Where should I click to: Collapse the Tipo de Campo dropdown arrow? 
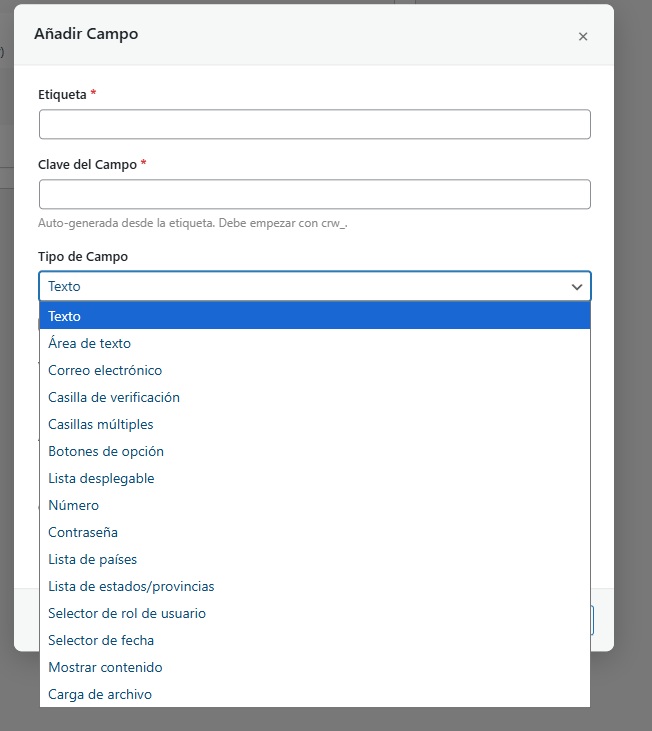tap(577, 287)
